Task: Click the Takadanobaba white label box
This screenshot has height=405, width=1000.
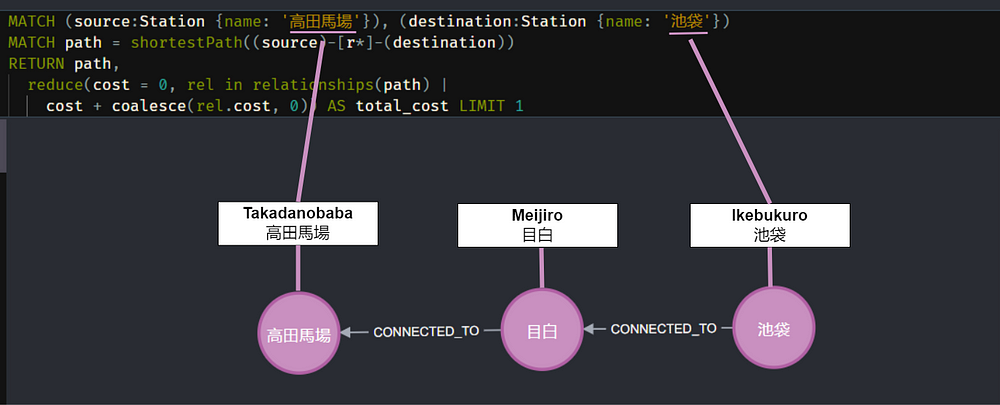Action: [298, 224]
